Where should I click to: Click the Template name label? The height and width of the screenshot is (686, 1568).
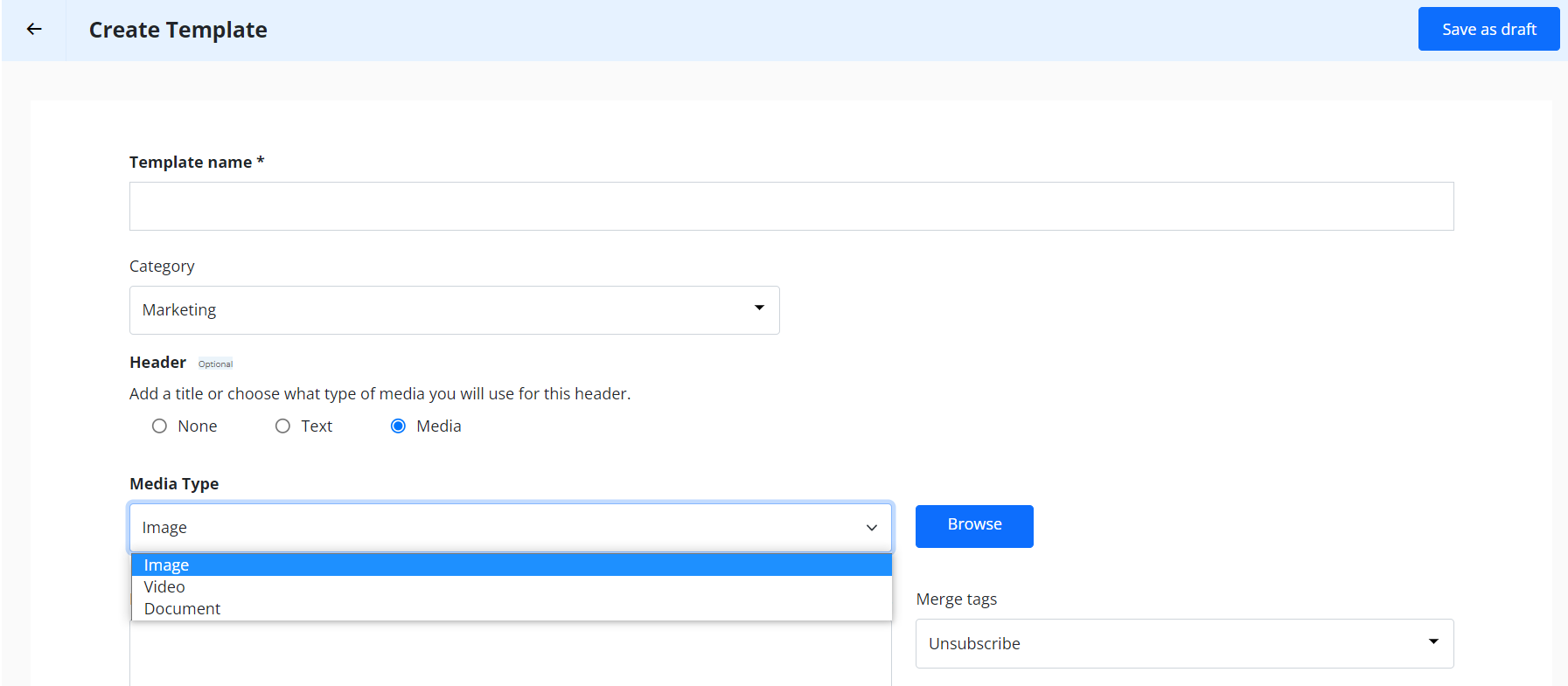pyautogui.click(x=197, y=163)
